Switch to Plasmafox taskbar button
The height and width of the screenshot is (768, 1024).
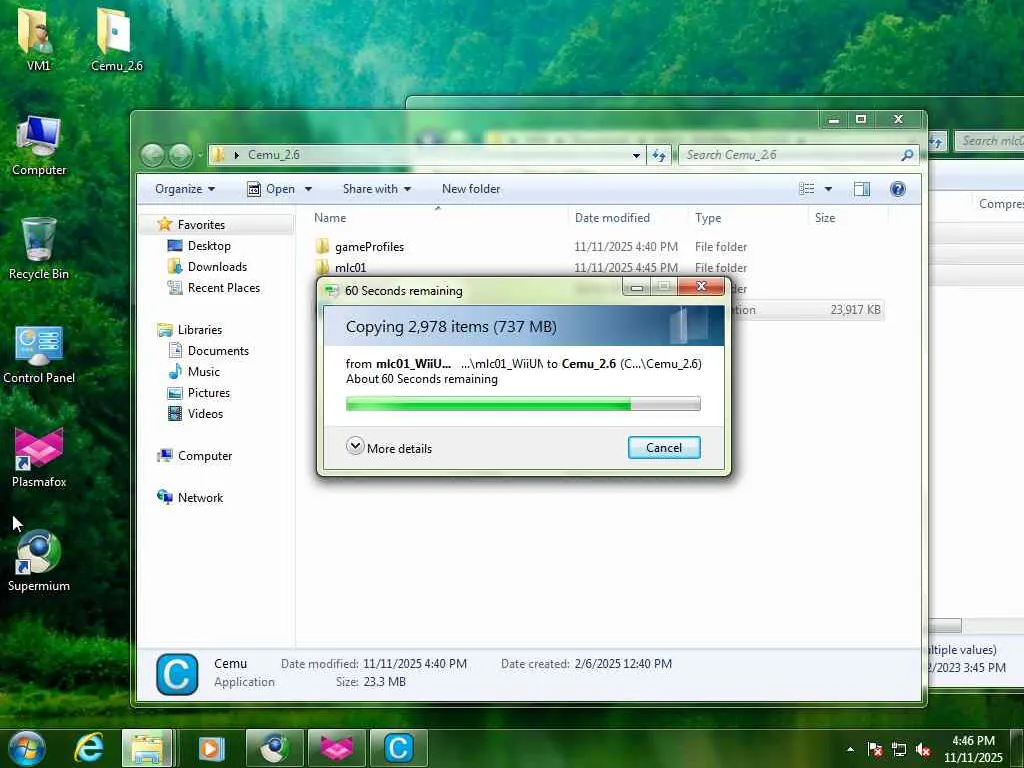pos(336,748)
